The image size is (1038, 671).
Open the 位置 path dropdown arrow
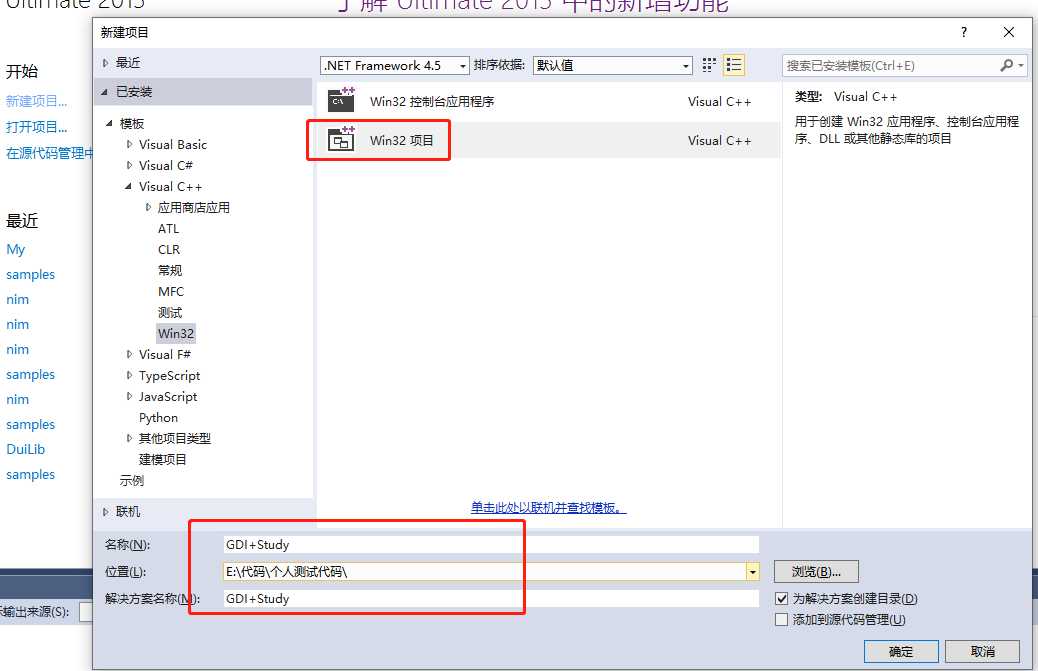click(x=753, y=572)
